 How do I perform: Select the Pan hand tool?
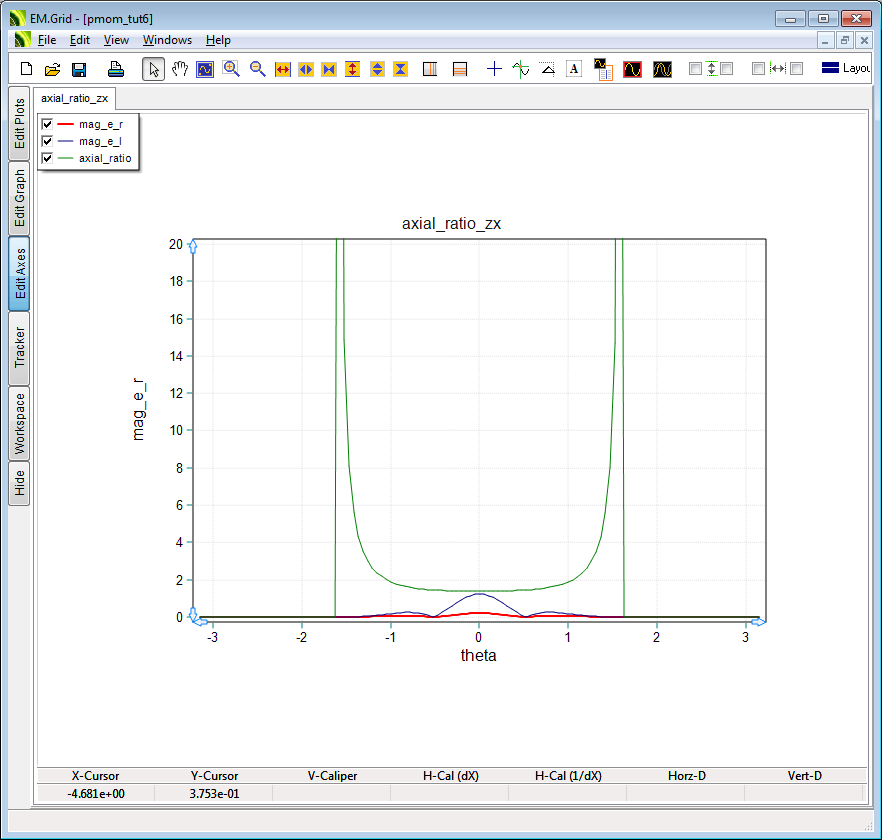click(180, 69)
